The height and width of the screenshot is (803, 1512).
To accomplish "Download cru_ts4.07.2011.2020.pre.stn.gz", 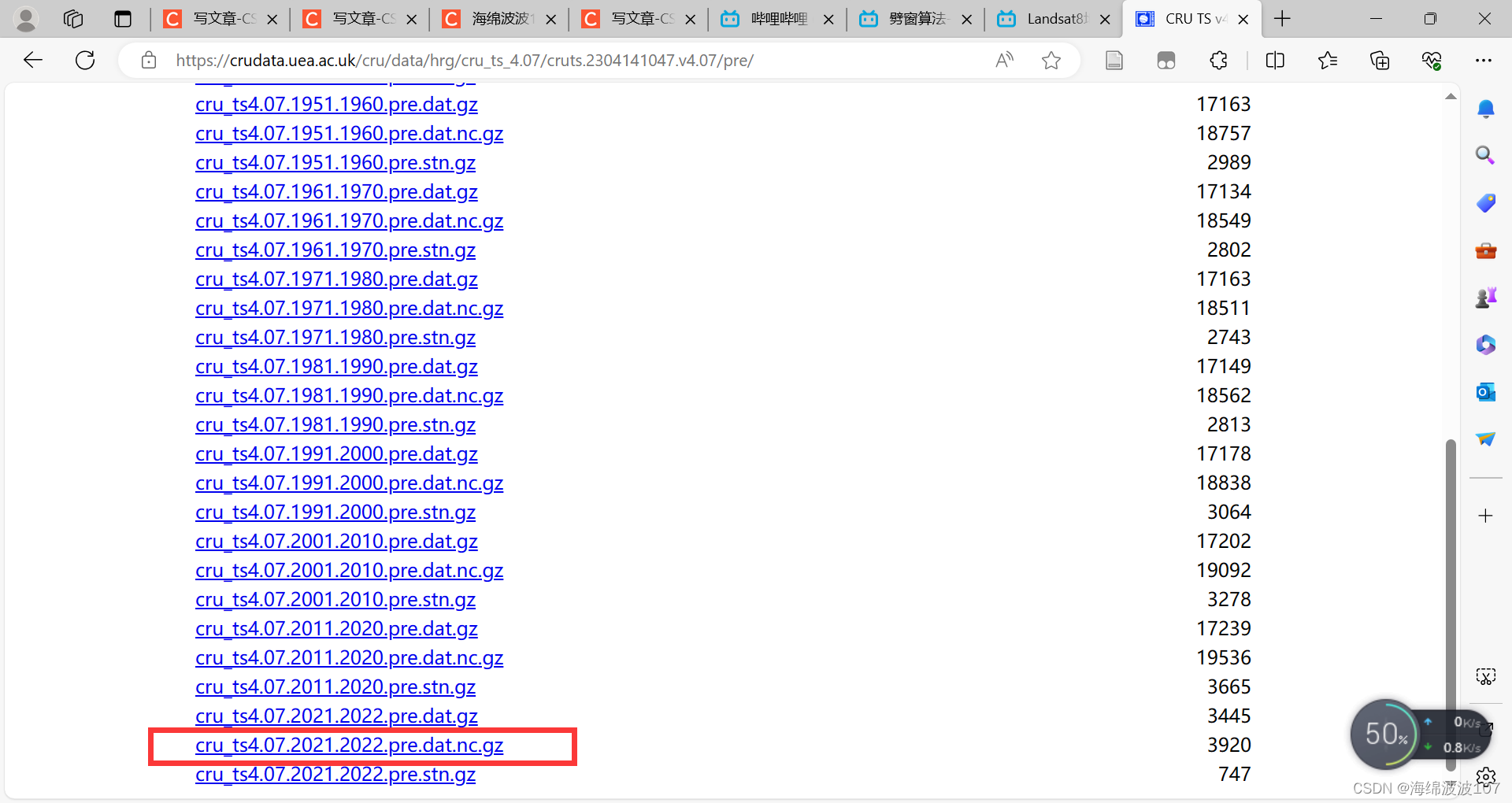I will point(335,687).
